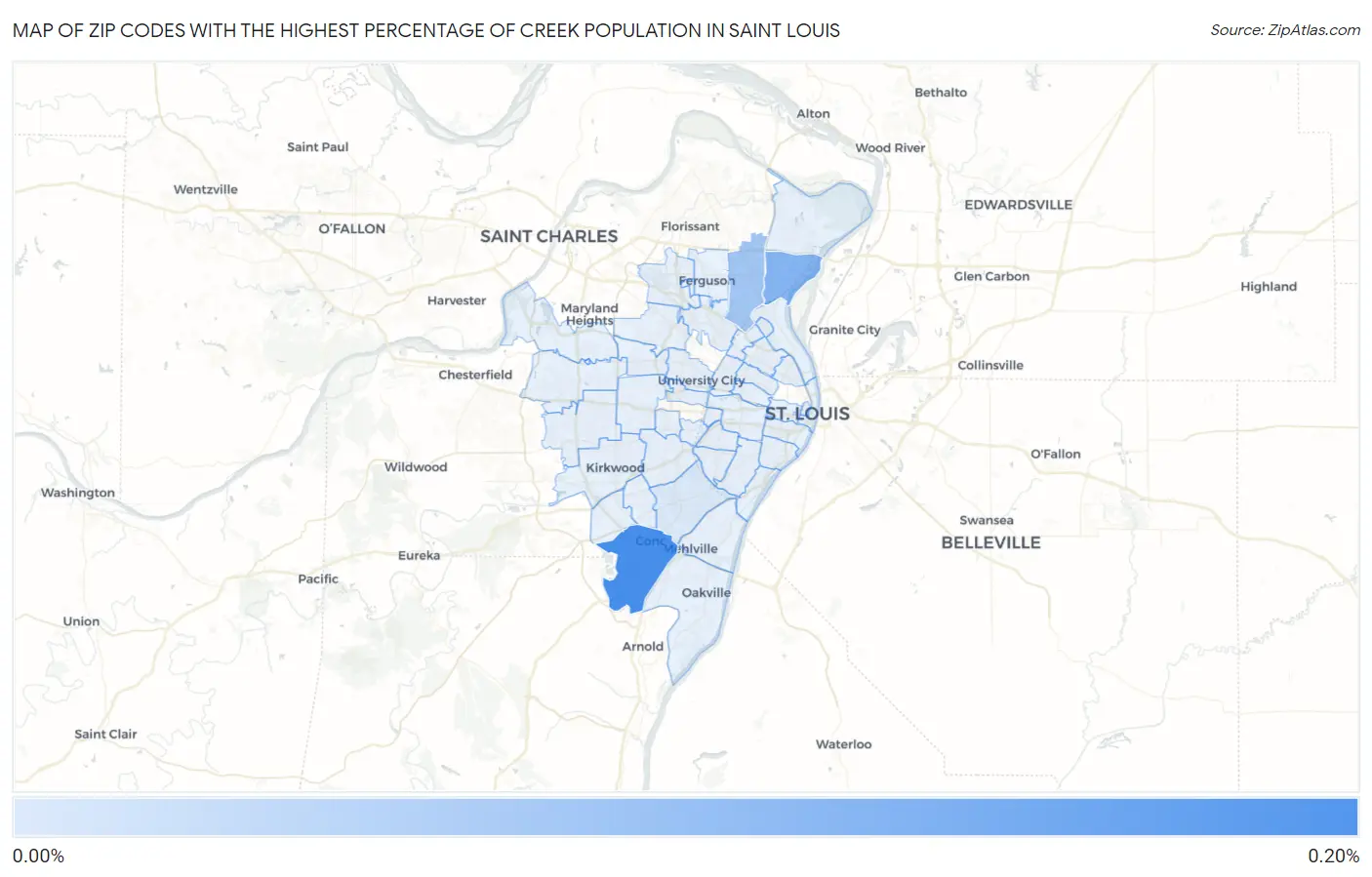This screenshot has height=877, width=1372.
Task: Click the Pacific map label
Action: [x=318, y=578]
